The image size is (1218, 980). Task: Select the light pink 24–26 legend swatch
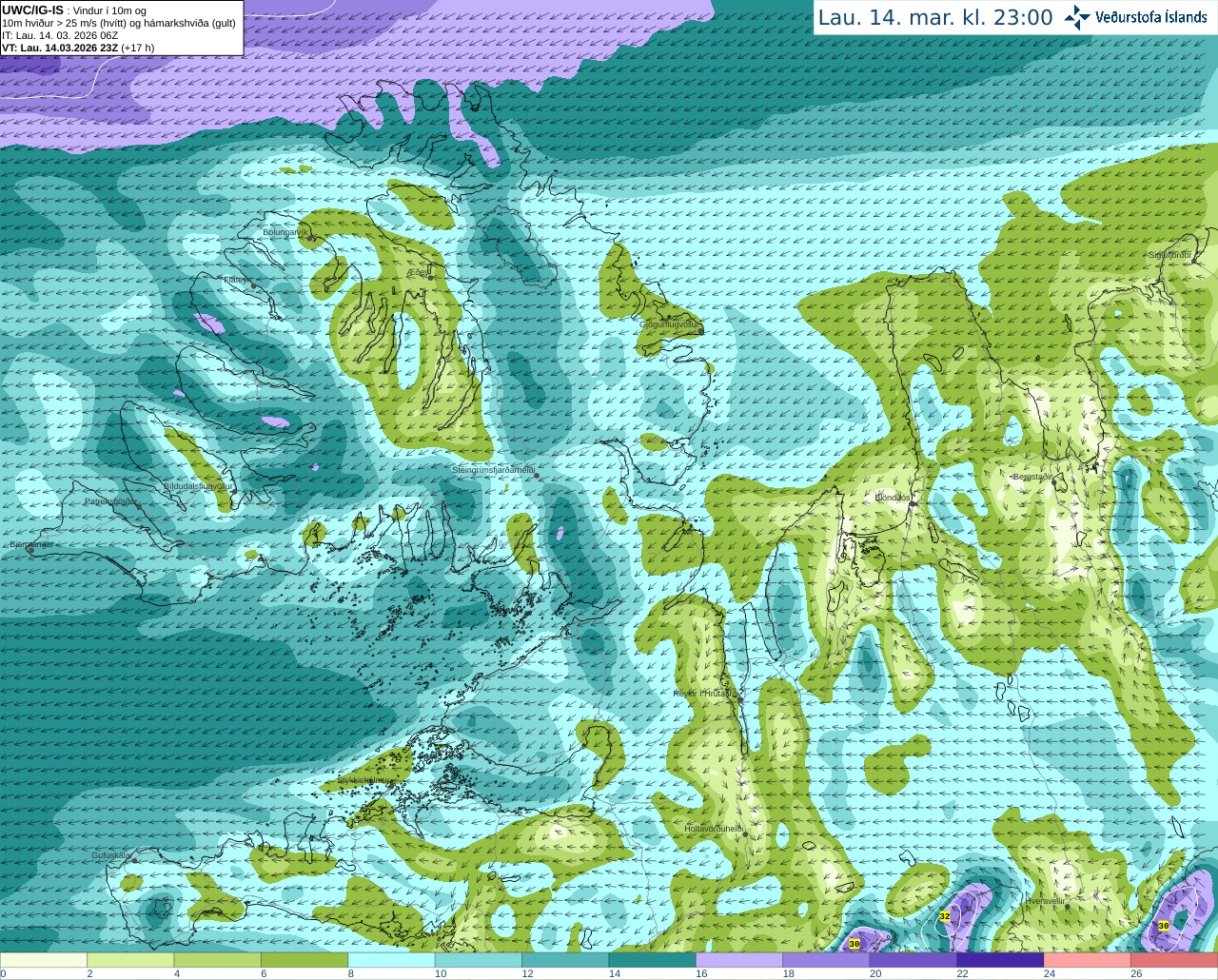[x=1088, y=960]
